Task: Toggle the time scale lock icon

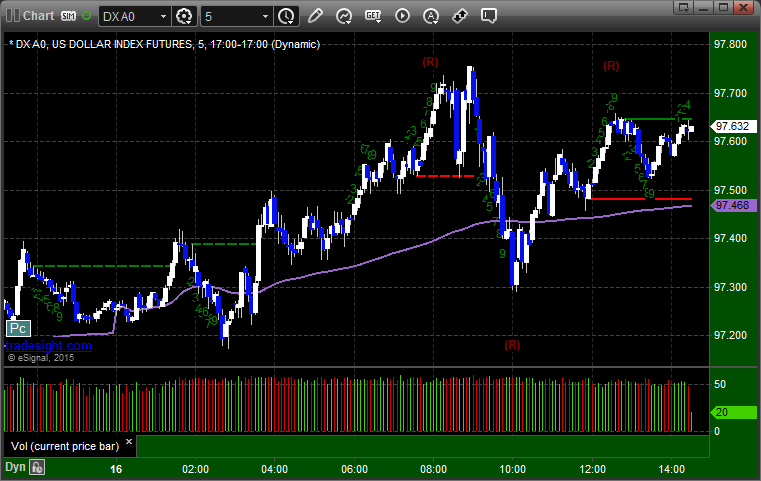Action: click(x=37, y=467)
